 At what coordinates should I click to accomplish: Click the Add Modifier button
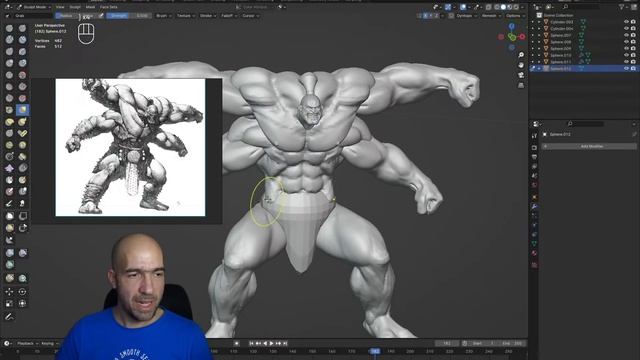tap(589, 146)
